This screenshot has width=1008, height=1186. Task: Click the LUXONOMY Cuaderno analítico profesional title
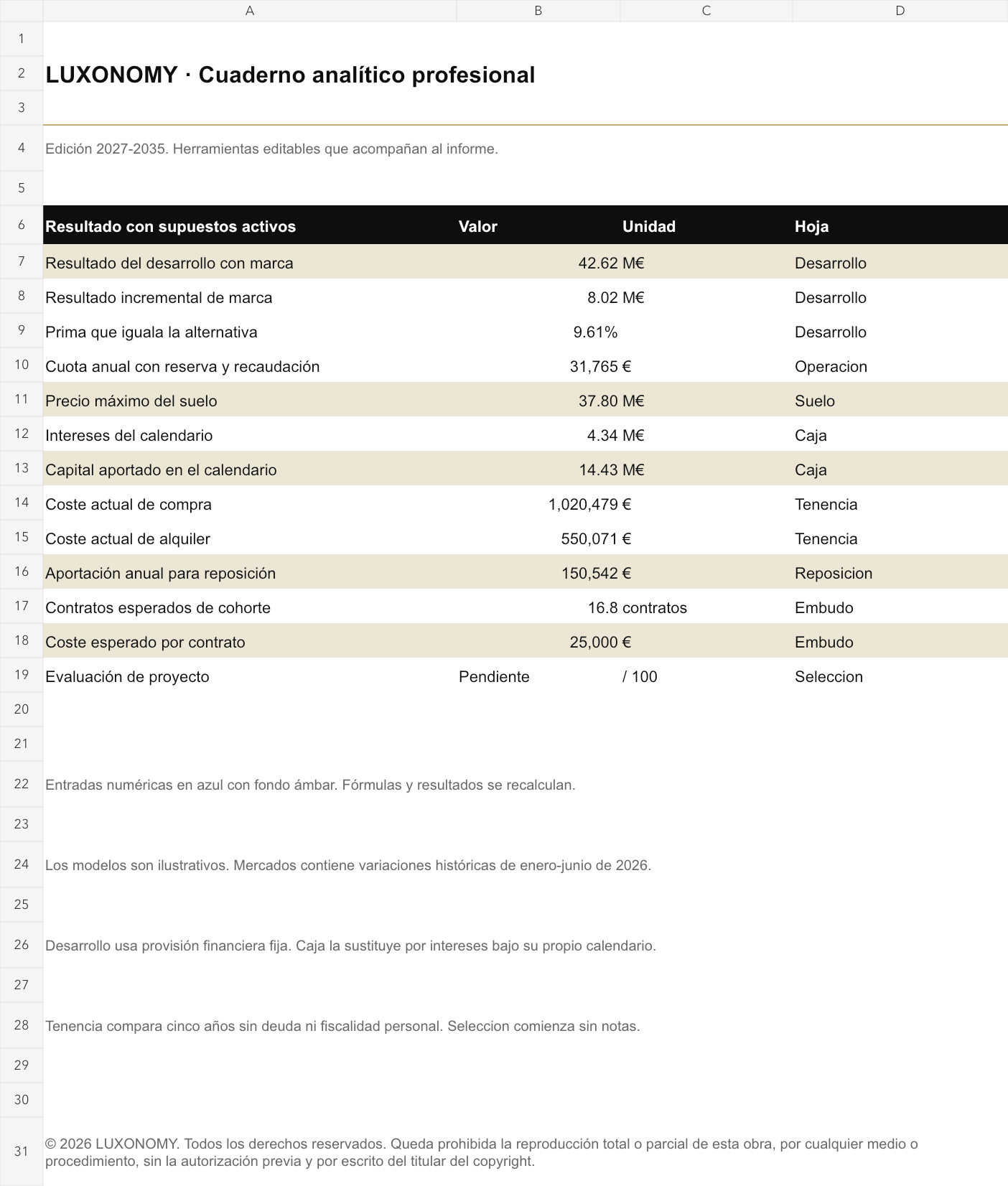click(x=290, y=75)
